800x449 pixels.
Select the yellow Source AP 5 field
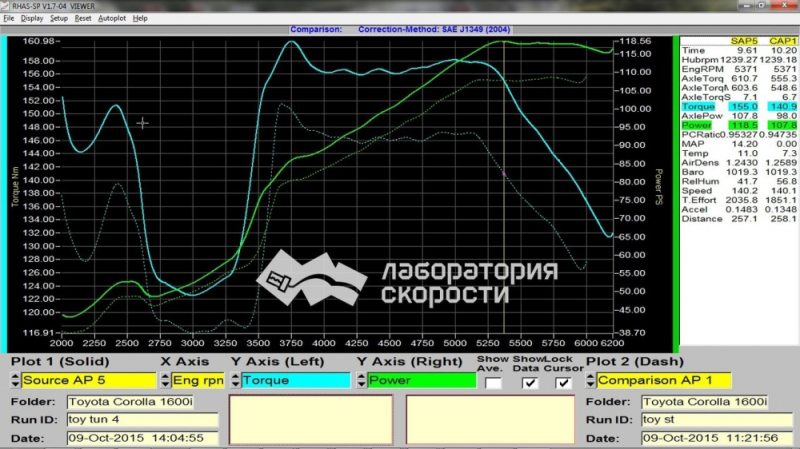(x=89, y=380)
